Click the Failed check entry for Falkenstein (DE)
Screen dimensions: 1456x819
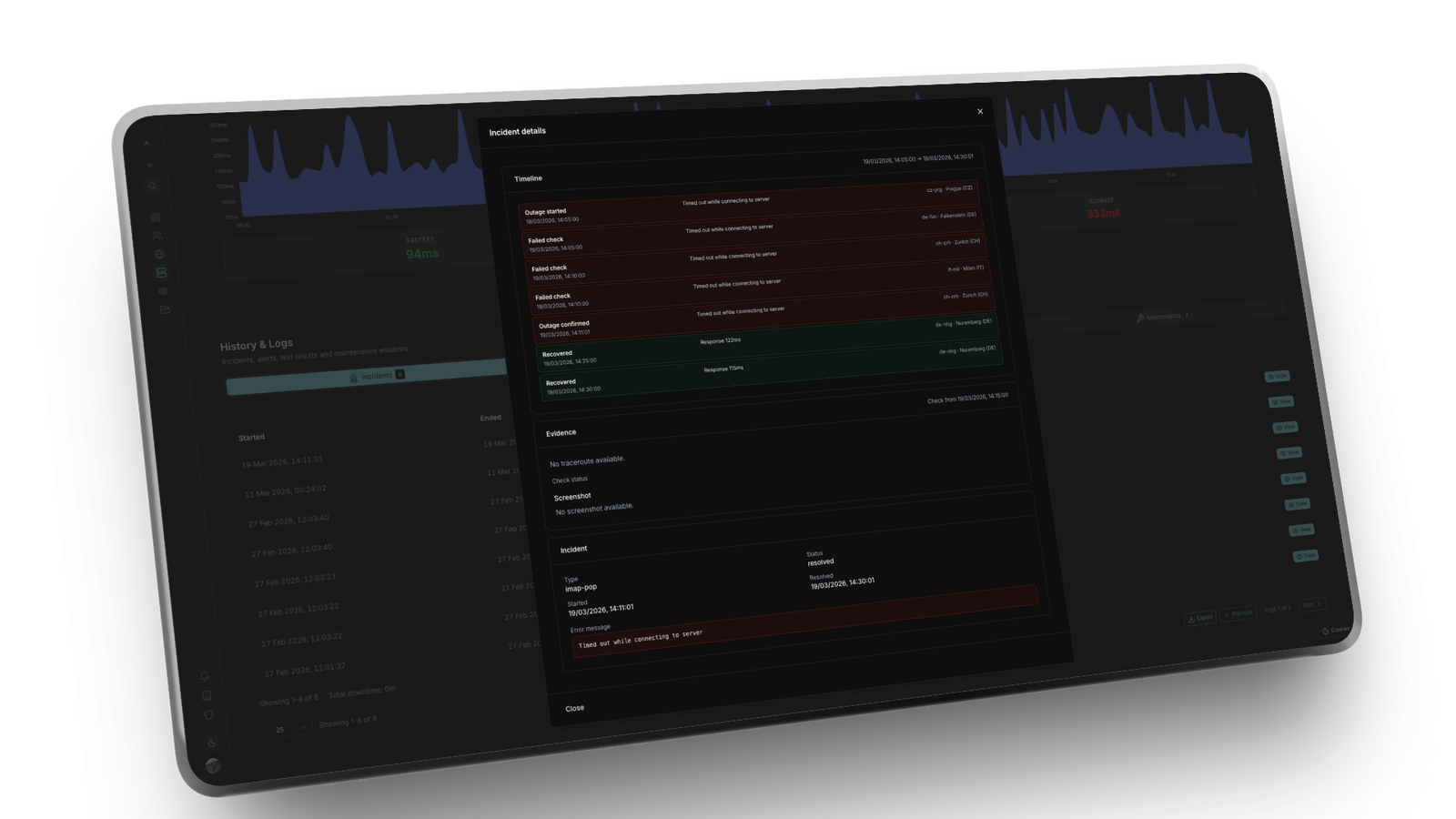pyautogui.click(x=752, y=232)
